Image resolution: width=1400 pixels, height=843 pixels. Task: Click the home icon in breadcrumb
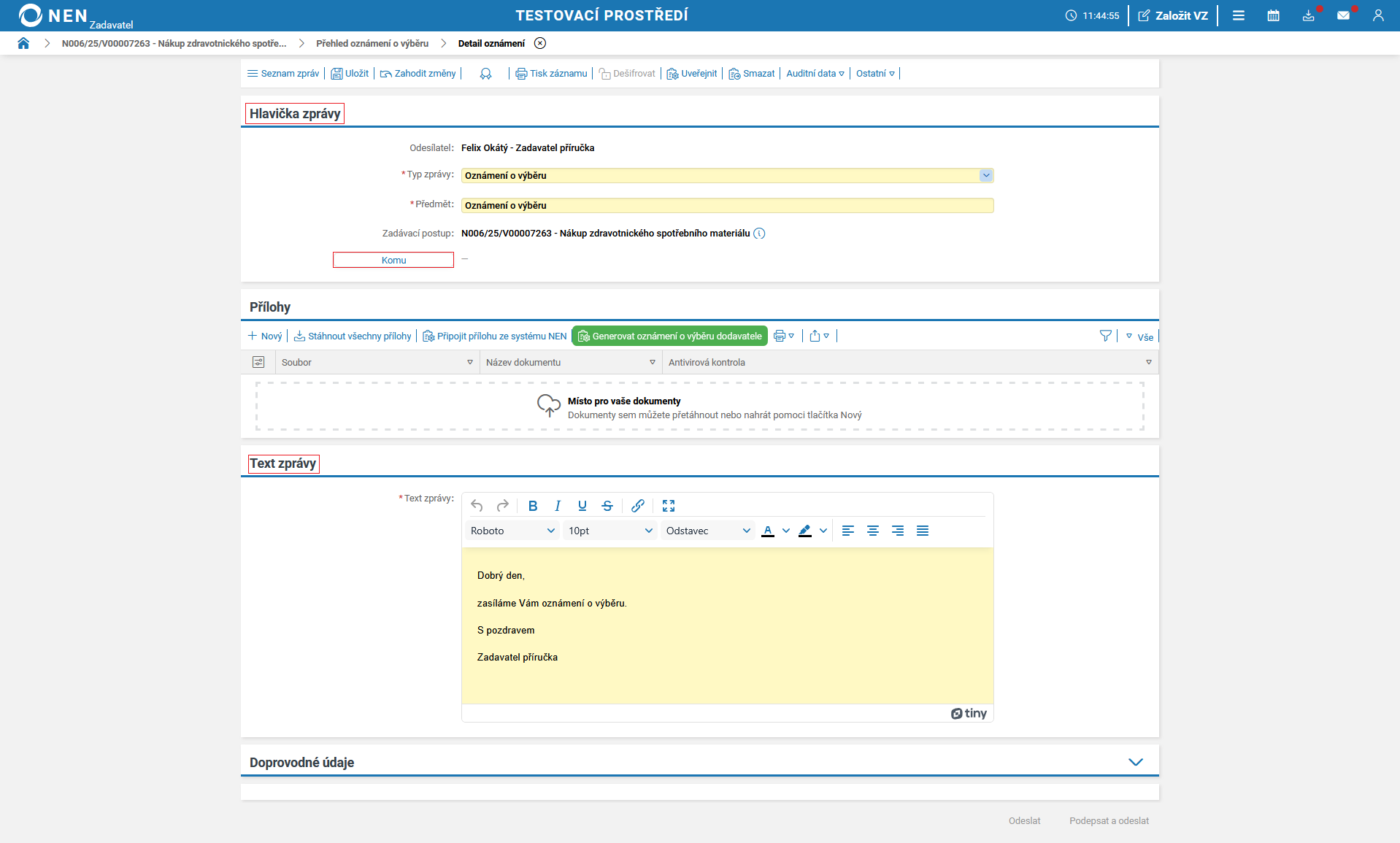pyautogui.click(x=23, y=43)
